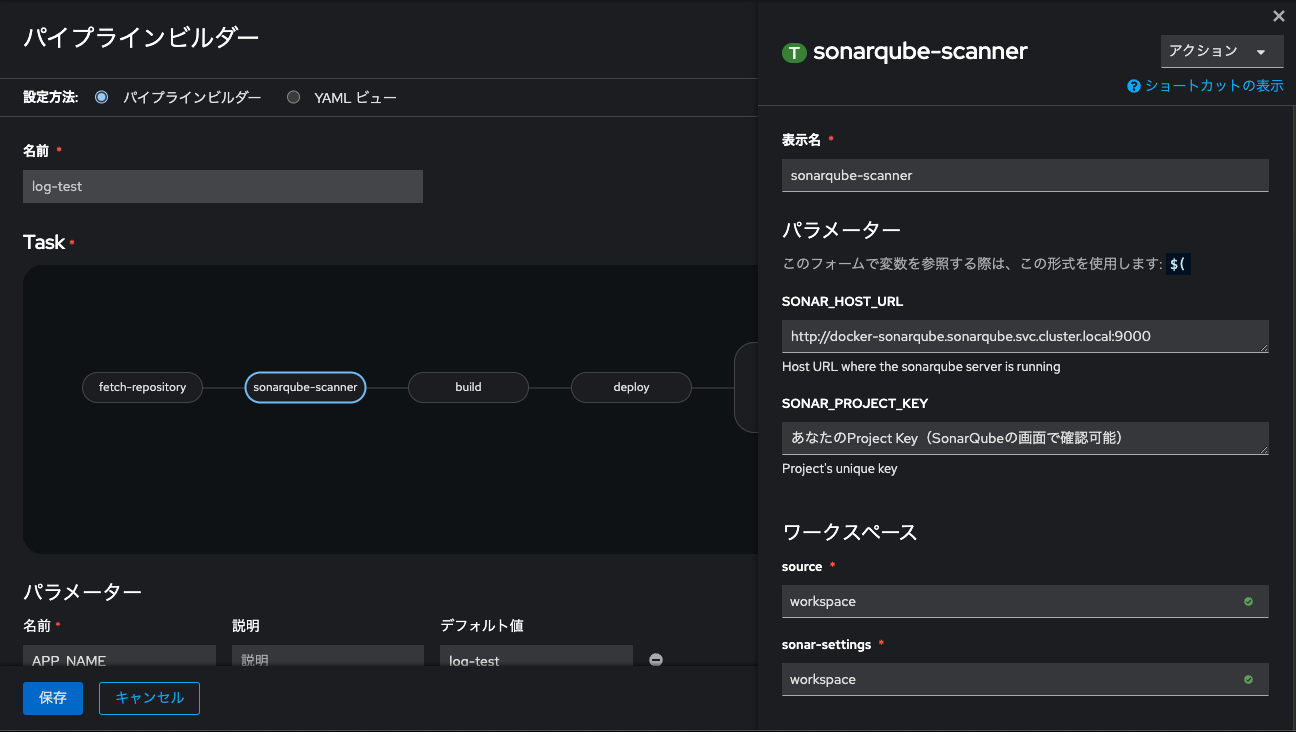Click the 'Project's unique key' help text
The height and width of the screenshot is (732, 1296).
pos(839,469)
